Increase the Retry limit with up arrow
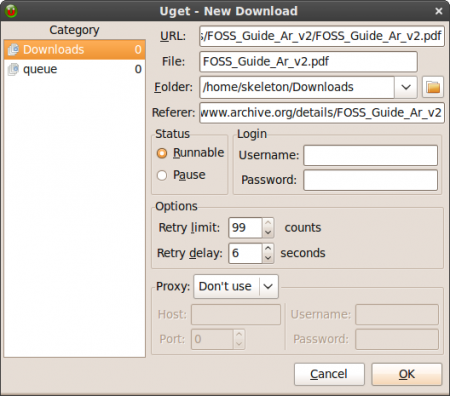Image resolution: width=450 pixels, height=396 pixels. click(x=268, y=223)
